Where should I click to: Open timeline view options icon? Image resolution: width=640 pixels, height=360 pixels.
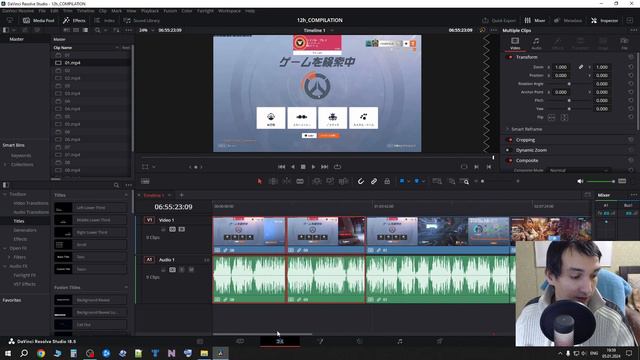(x=145, y=181)
